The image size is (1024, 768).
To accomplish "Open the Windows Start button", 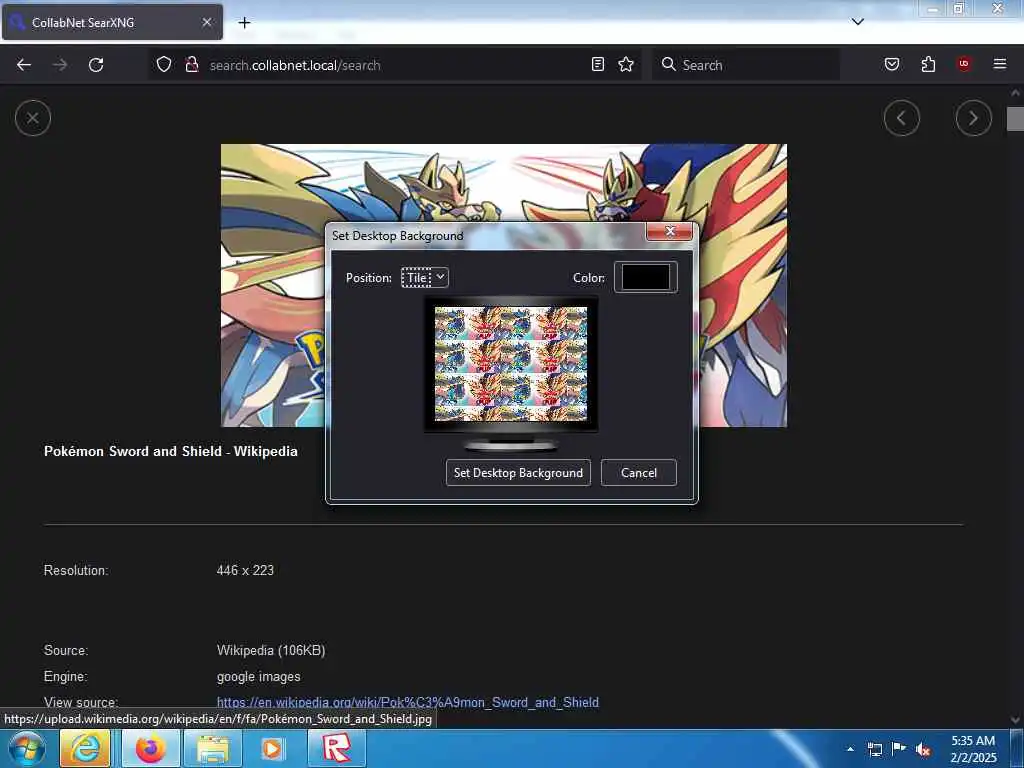I will coord(27,748).
